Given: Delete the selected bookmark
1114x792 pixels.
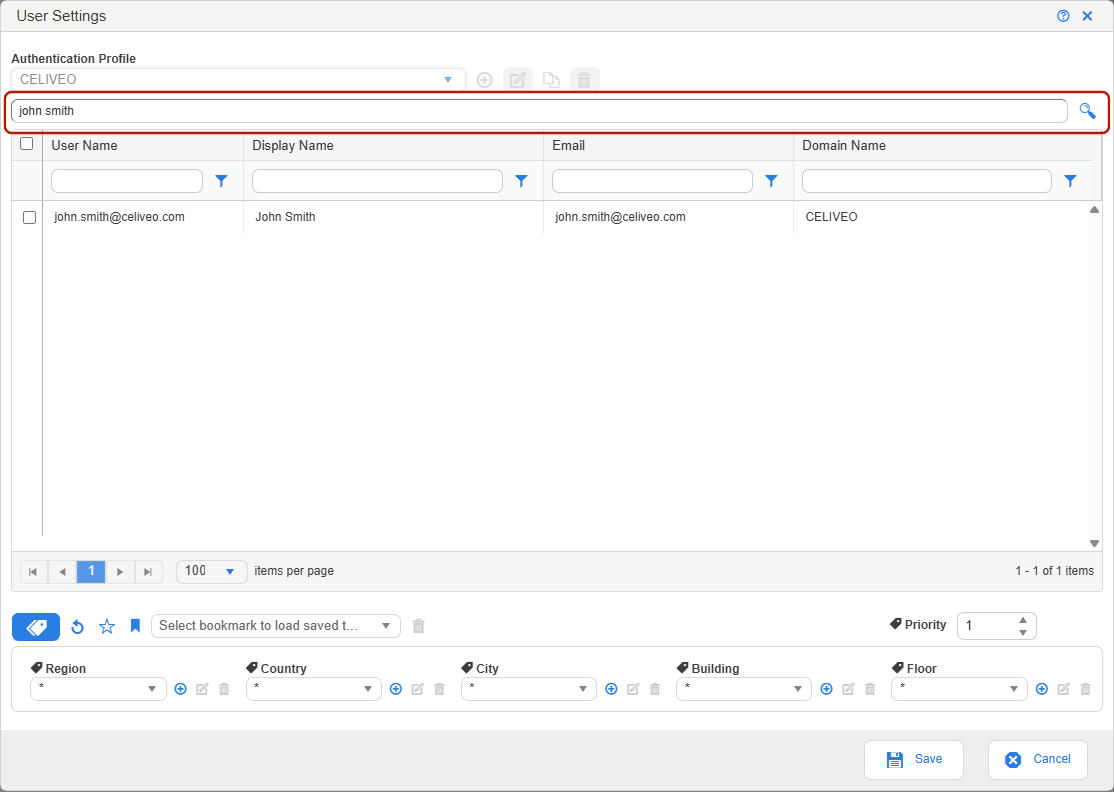Looking at the screenshot, I should tap(418, 626).
